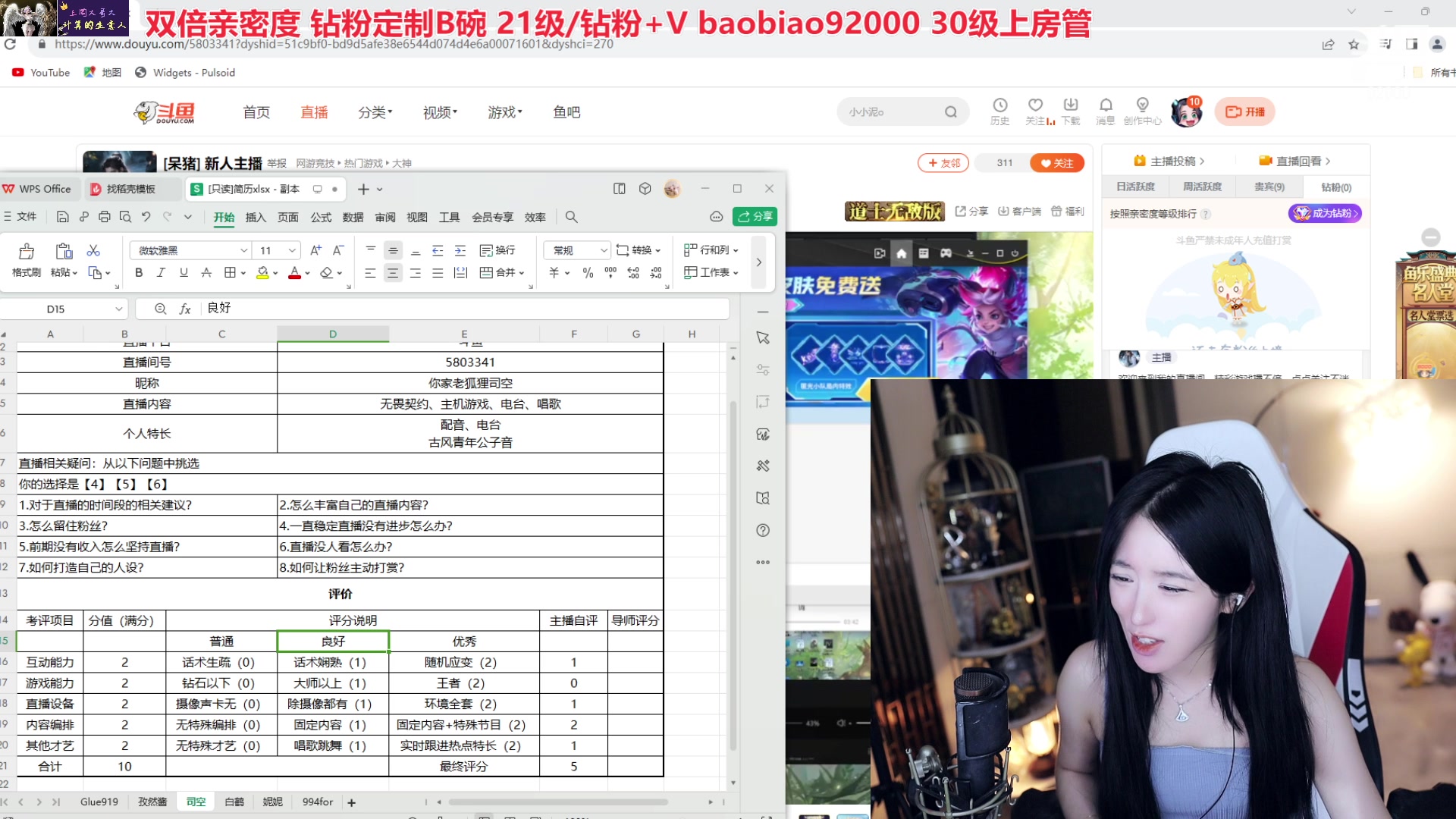The image size is (1456, 819).
Task: Click browser share page icon
Action: 1329,44
